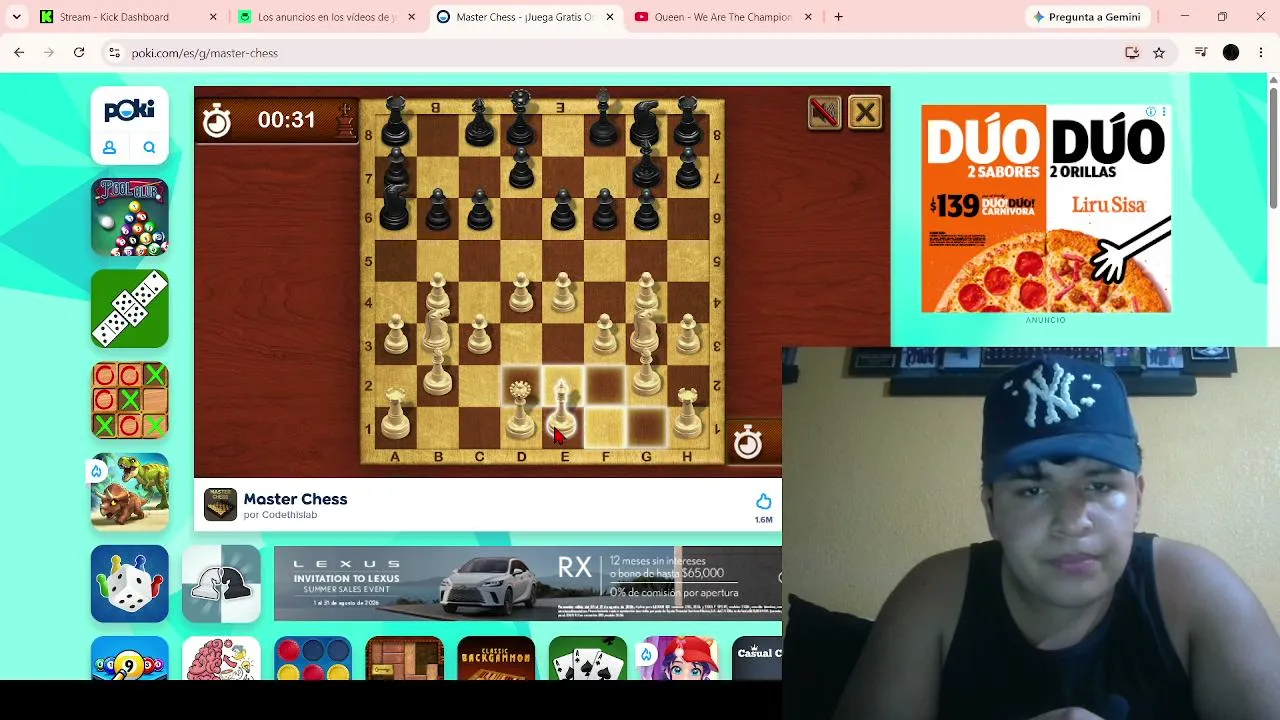The image size is (1280, 720).
Task: Pick the white rook on a1
Action: pos(396,414)
